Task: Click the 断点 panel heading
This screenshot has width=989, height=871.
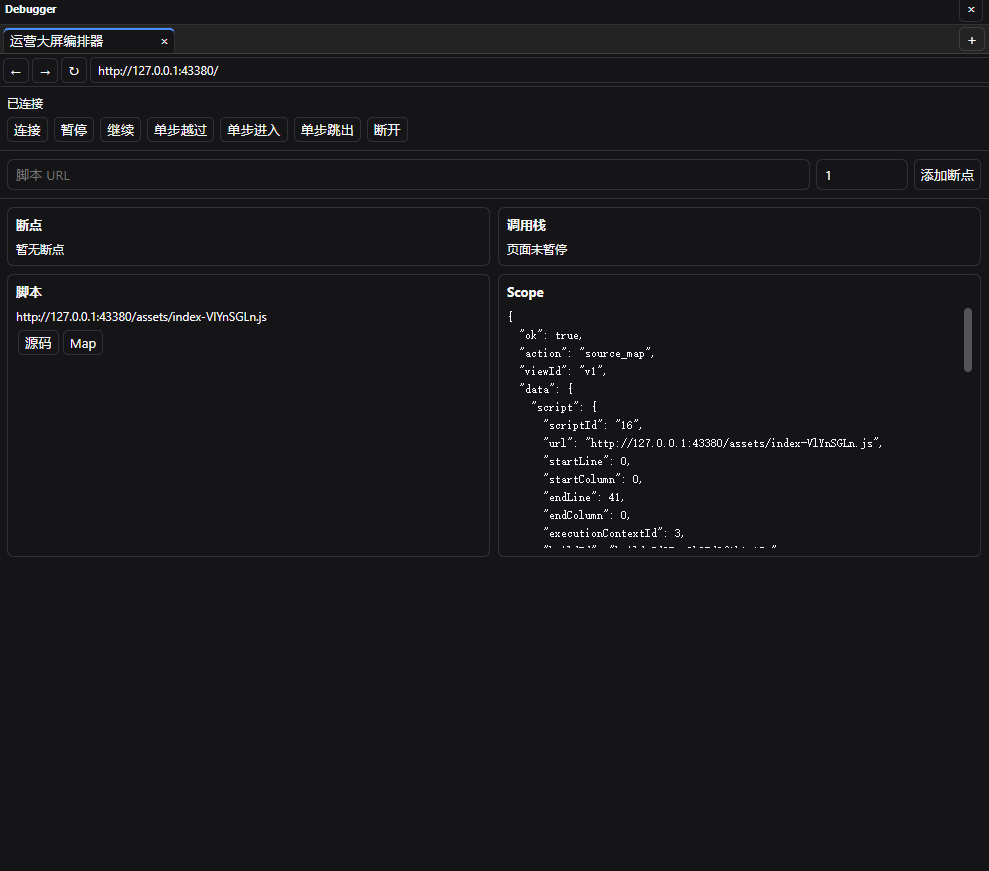Action: pyautogui.click(x=29, y=225)
